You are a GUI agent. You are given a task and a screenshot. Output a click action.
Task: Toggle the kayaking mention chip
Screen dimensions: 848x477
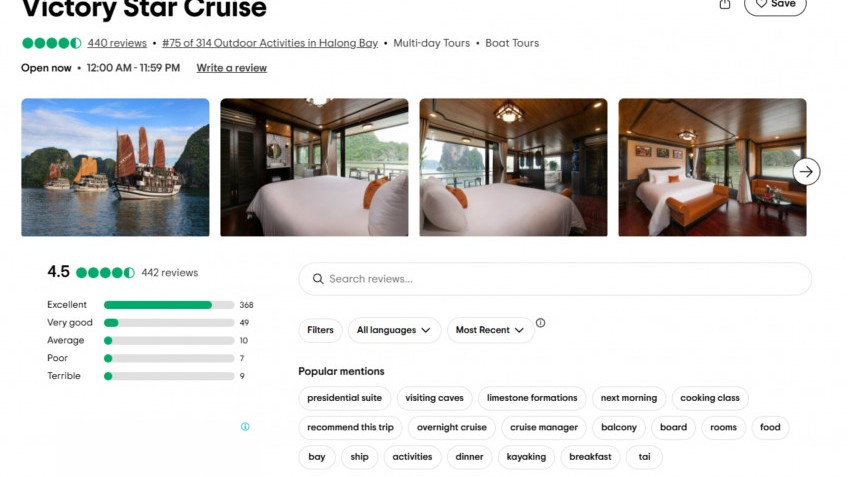[526, 457]
